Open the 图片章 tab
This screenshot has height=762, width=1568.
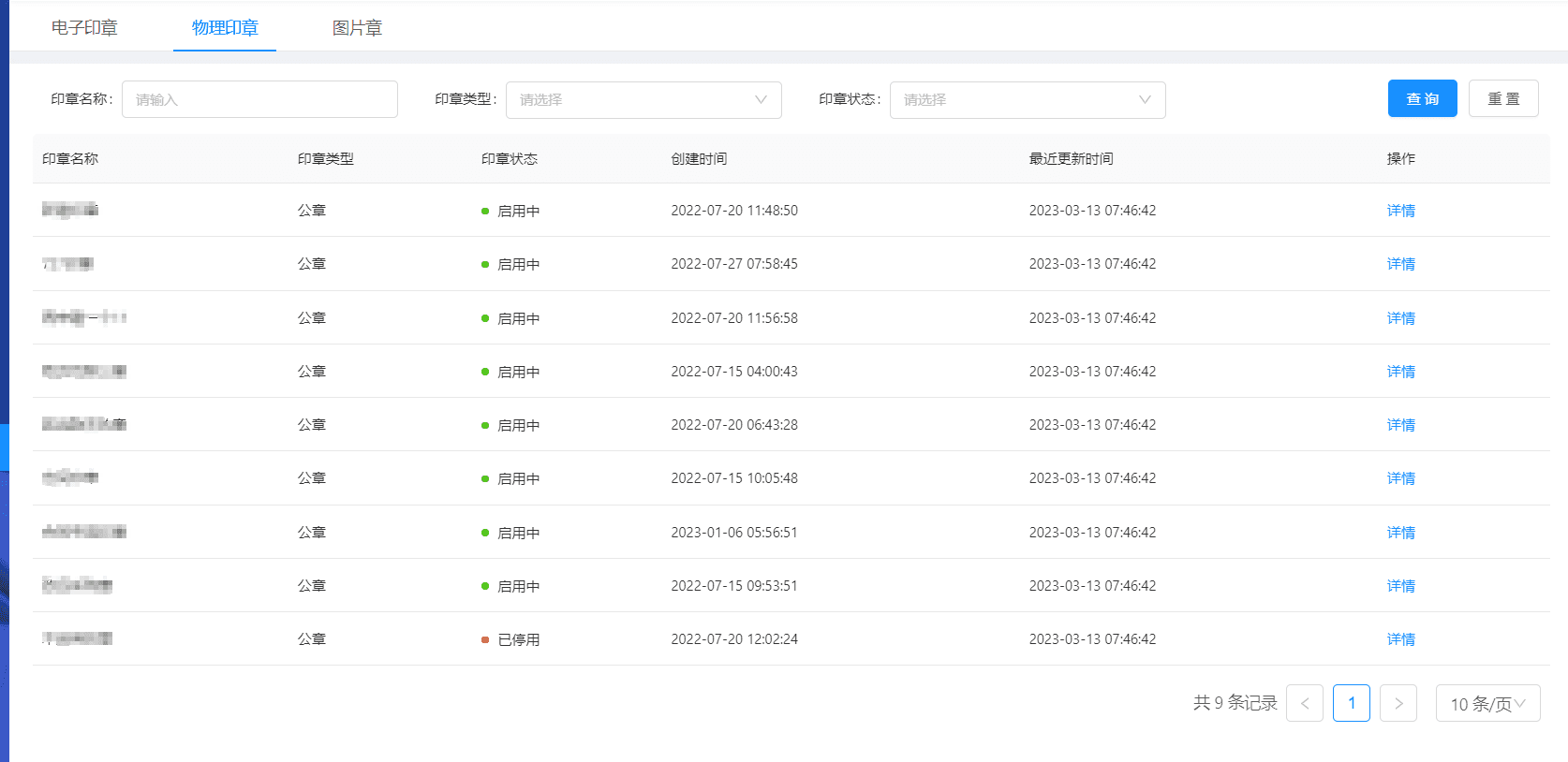[357, 28]
